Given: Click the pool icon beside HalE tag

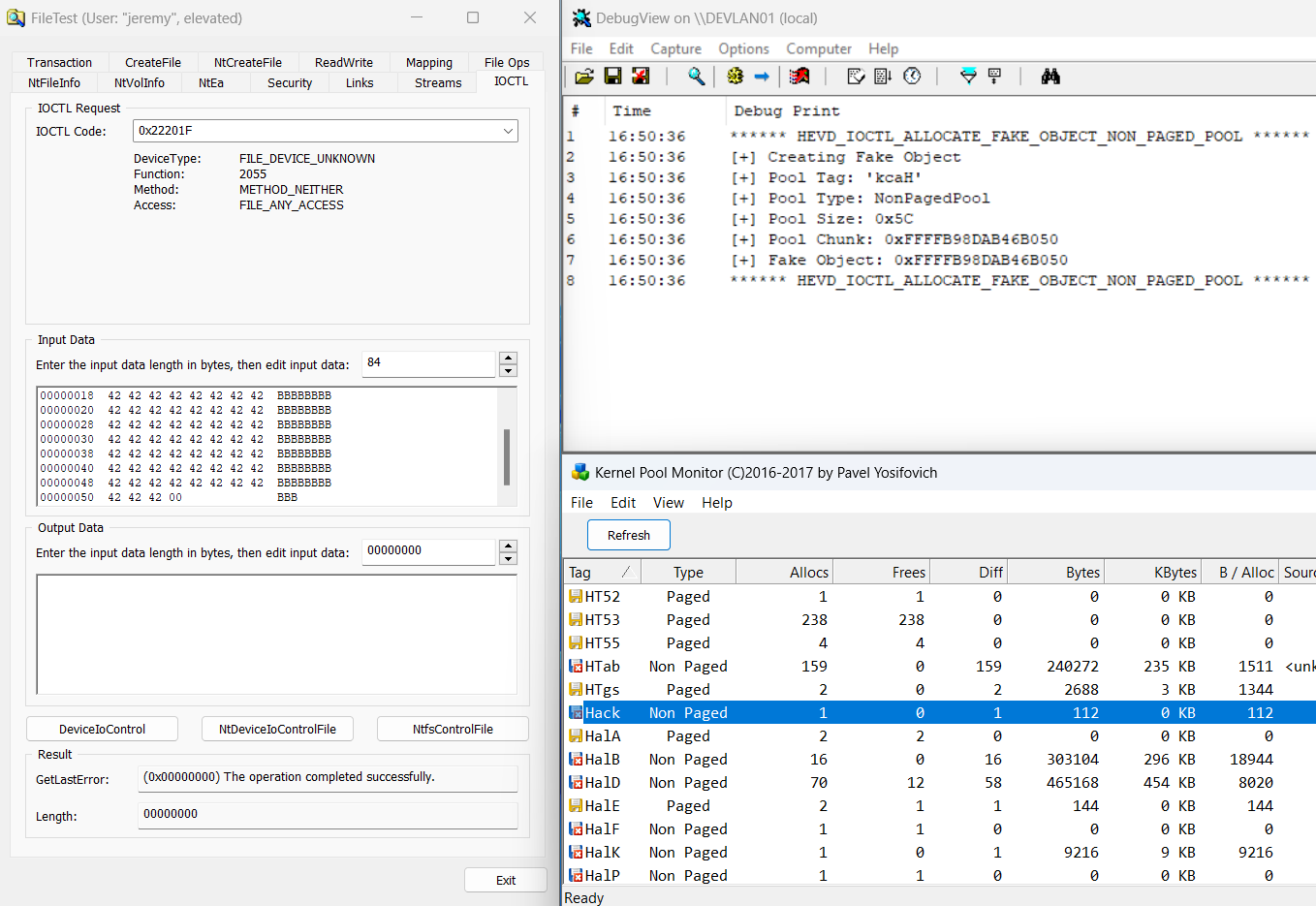Looking at the screenshot, I should [x=576, y=805].
